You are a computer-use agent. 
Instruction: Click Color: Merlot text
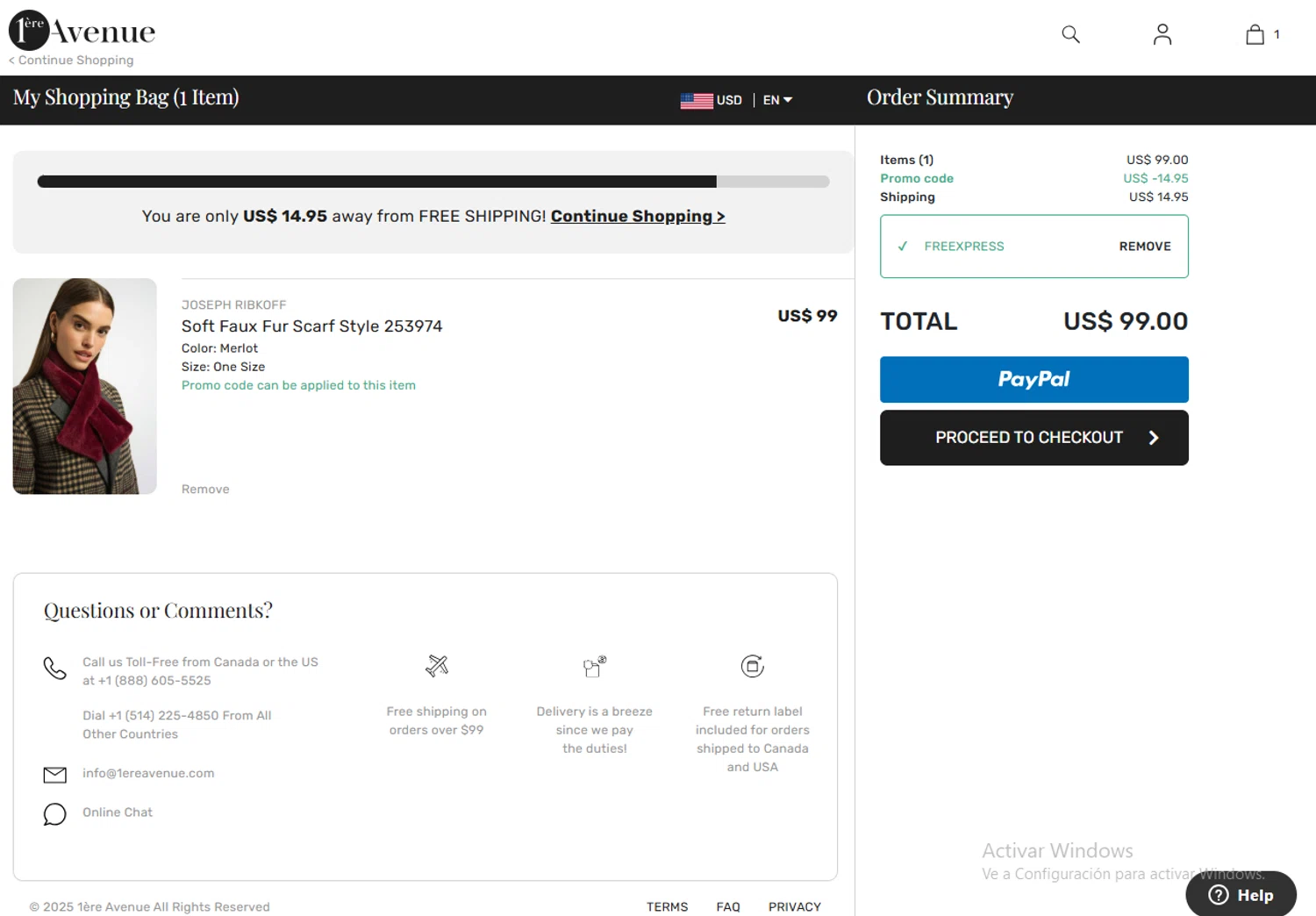click(219, 348)
